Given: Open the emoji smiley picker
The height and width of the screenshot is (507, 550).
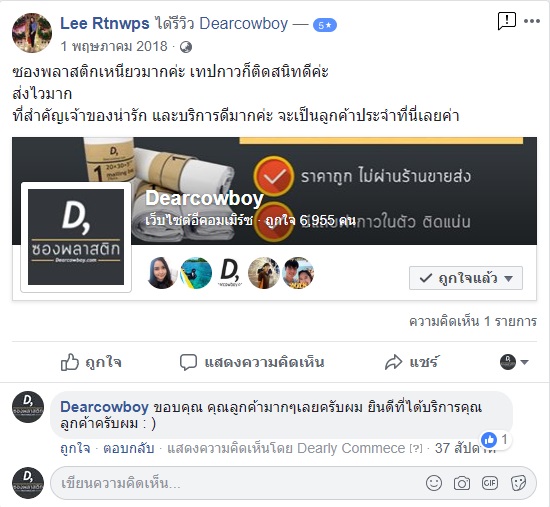Looking at the screenshot, I should click(x=434, y=483).
